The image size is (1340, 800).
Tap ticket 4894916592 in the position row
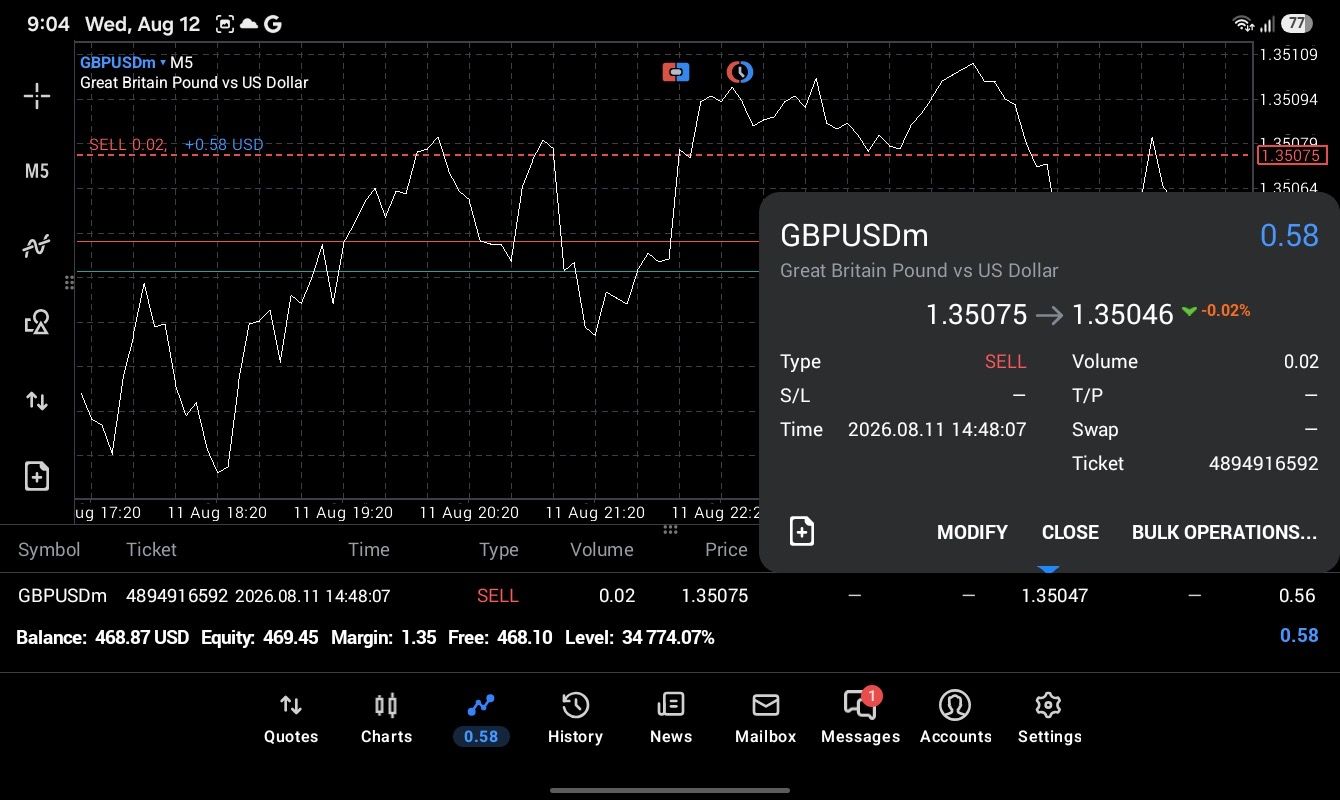click(x=176, y=595)
